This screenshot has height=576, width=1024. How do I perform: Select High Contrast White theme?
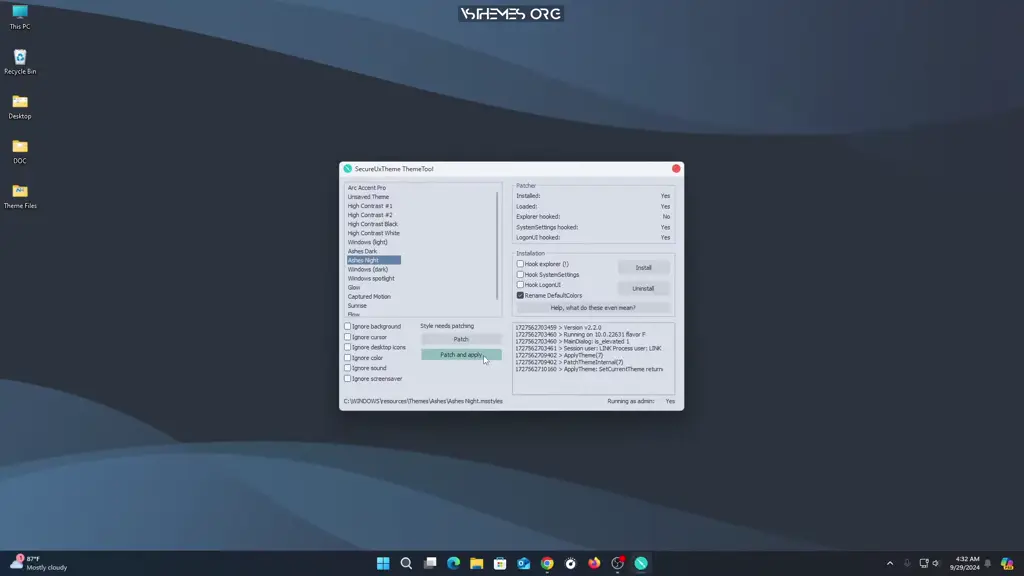(374, 233)
